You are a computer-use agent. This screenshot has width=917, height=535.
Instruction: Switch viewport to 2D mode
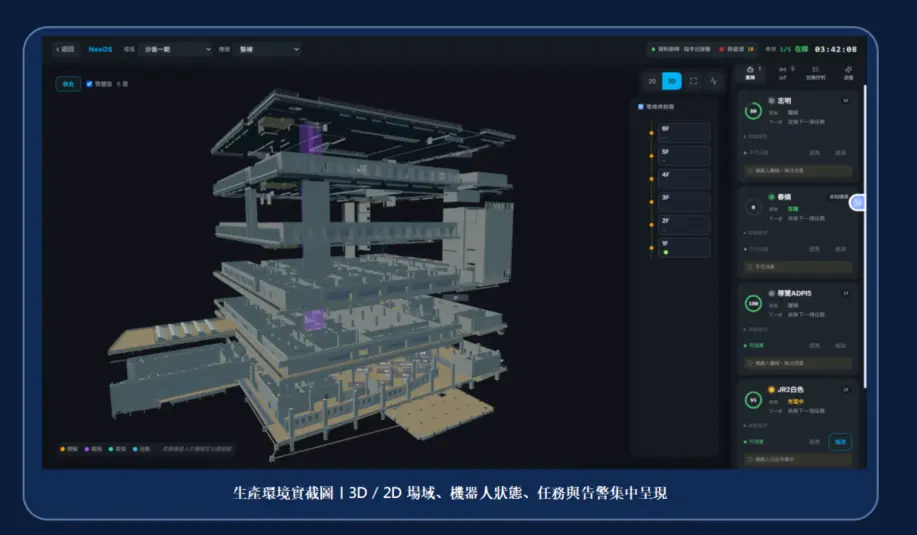[652, 81]
